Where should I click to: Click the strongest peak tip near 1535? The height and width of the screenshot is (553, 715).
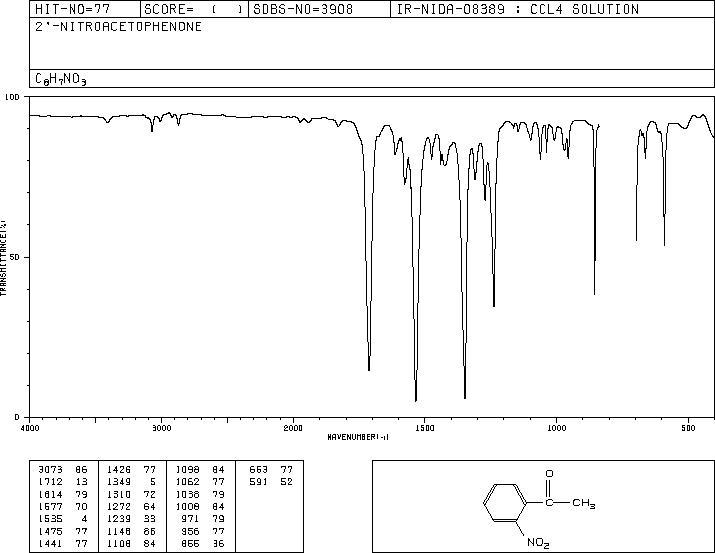[416, 401]
